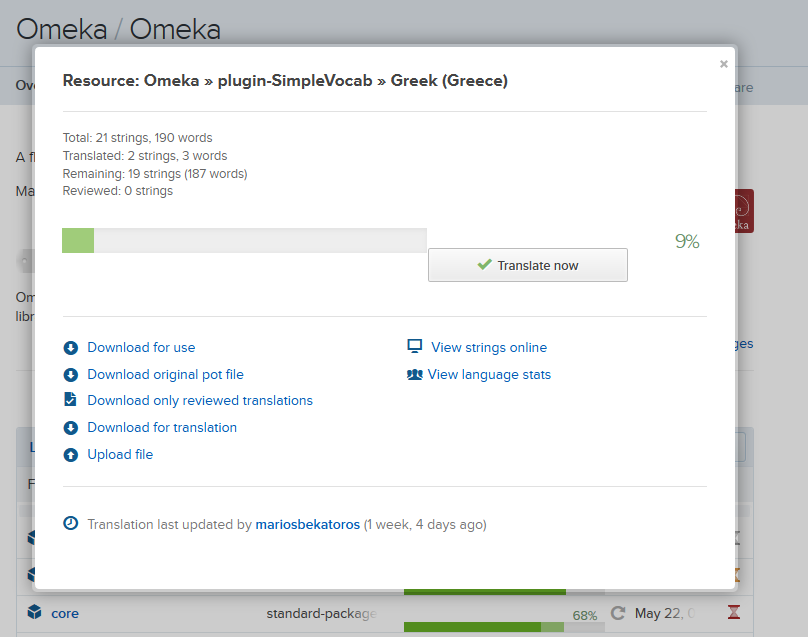Click the upload arrow icon beside Upload file
Screen dimensions: 808x637
pyautogui.click(x=71, y=455)
